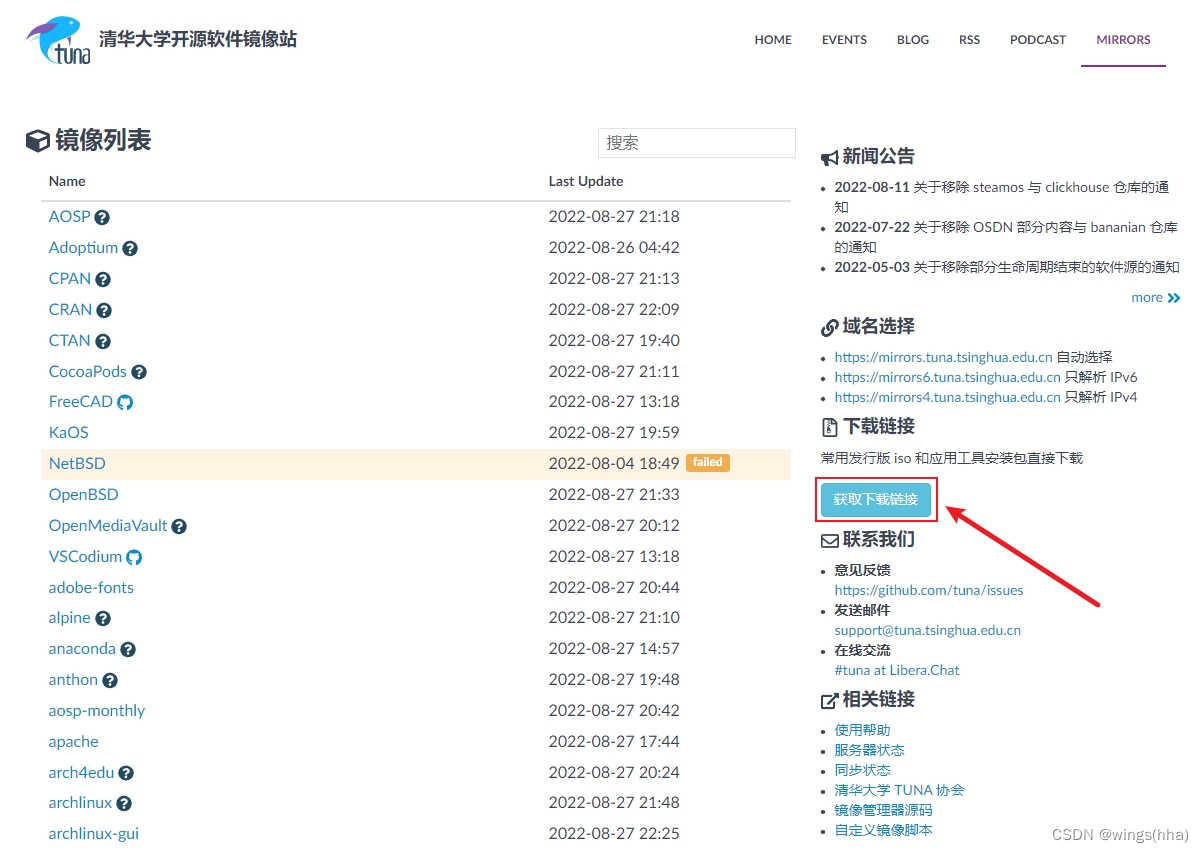Click the Last Update column header

[x=586, y=181]
